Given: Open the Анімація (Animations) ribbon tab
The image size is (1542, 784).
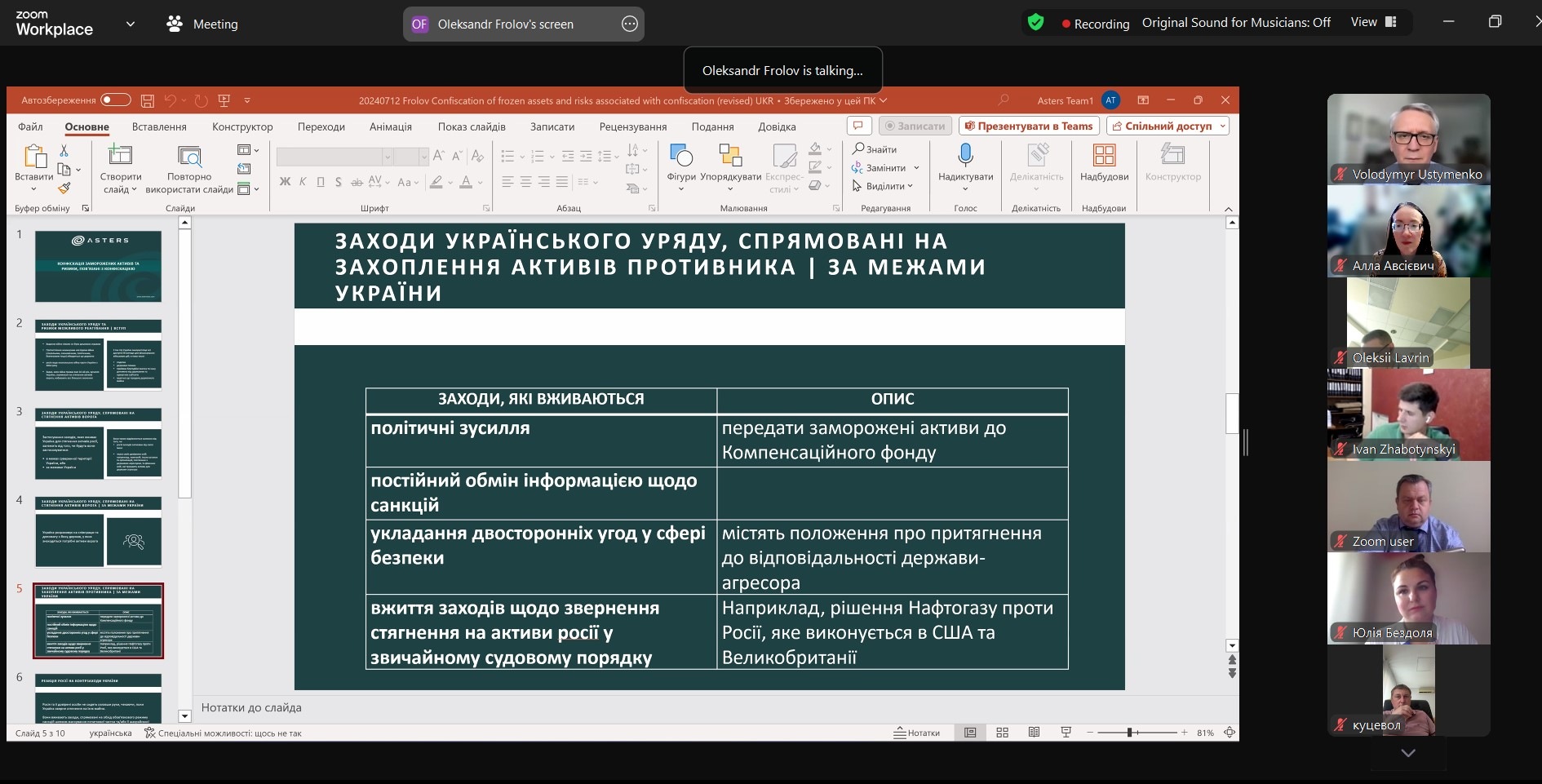Looking at the screenshot, I should 390,126.
